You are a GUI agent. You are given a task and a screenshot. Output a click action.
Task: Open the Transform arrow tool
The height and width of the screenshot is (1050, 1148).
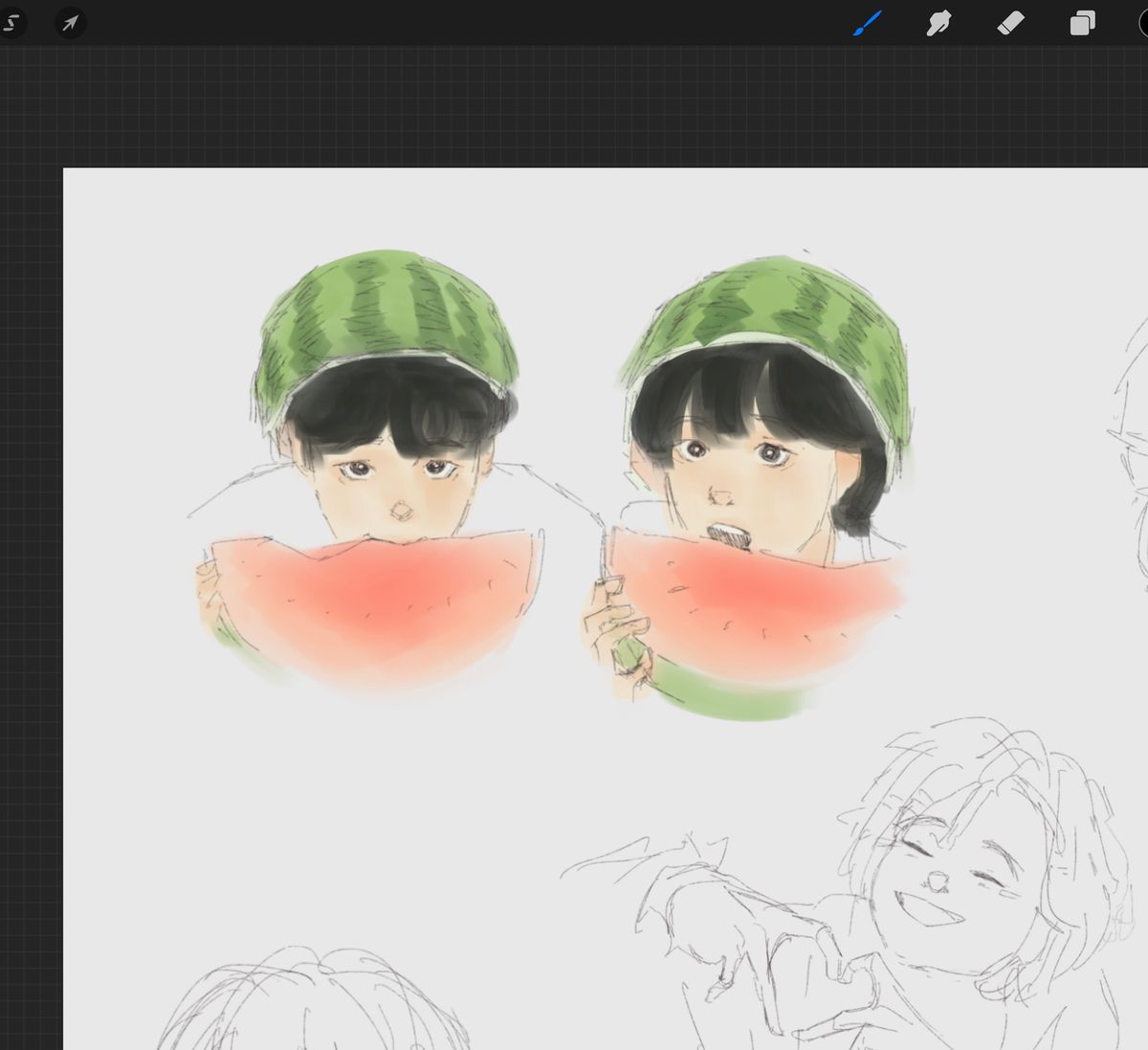coord(71,23)
